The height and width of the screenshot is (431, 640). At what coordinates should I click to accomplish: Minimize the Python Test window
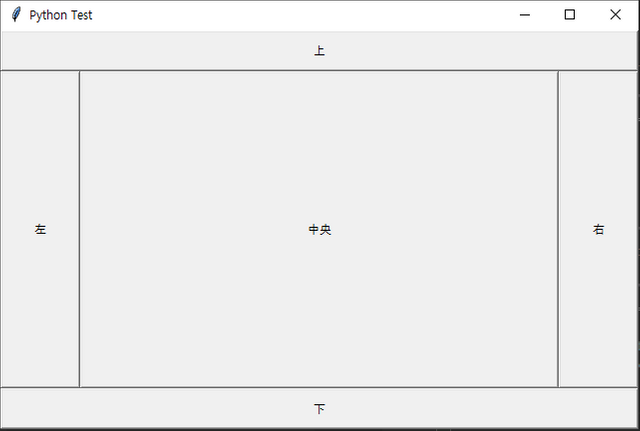525,15
